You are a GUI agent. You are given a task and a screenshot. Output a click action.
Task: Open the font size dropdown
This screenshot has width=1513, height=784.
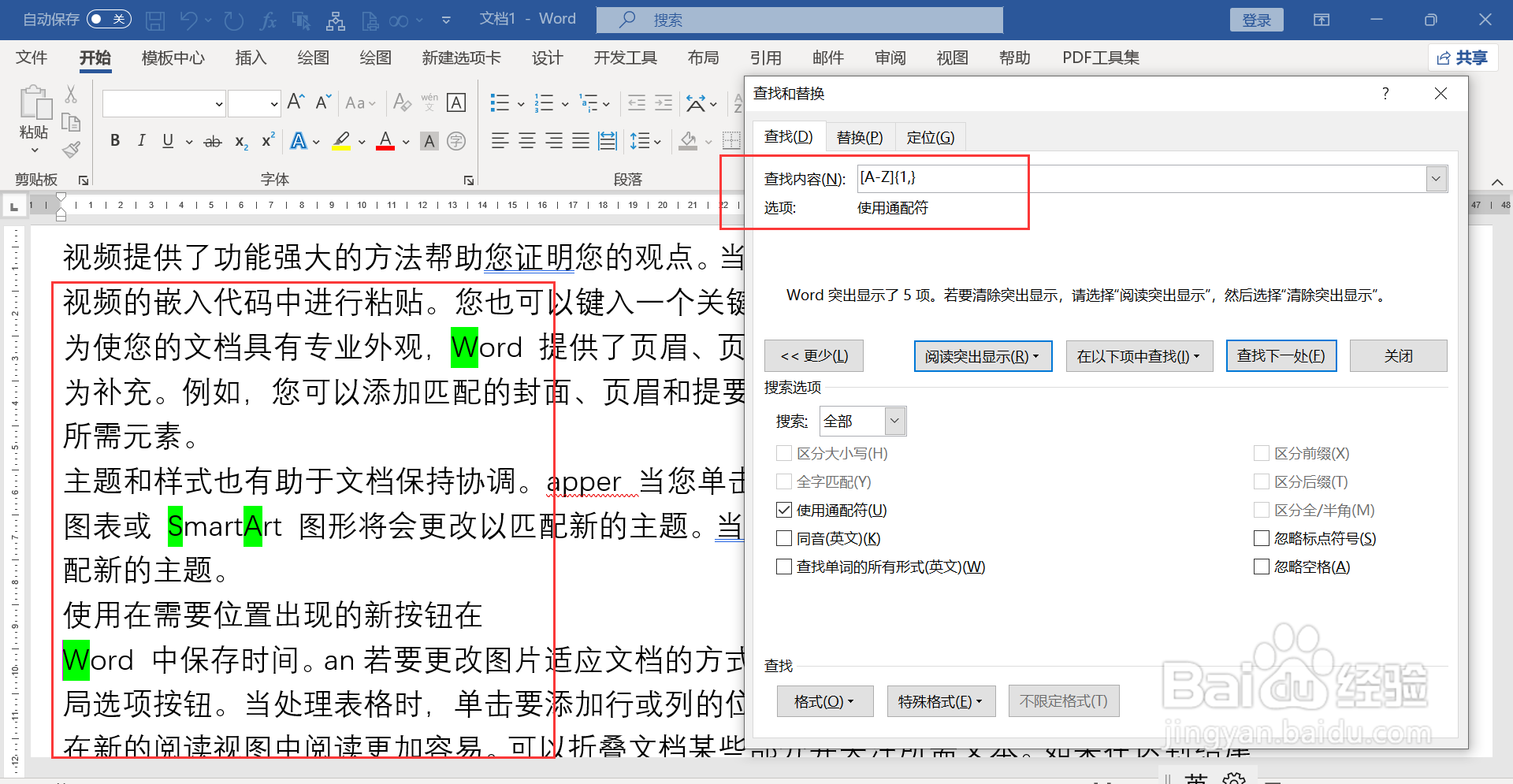point(274,103)
